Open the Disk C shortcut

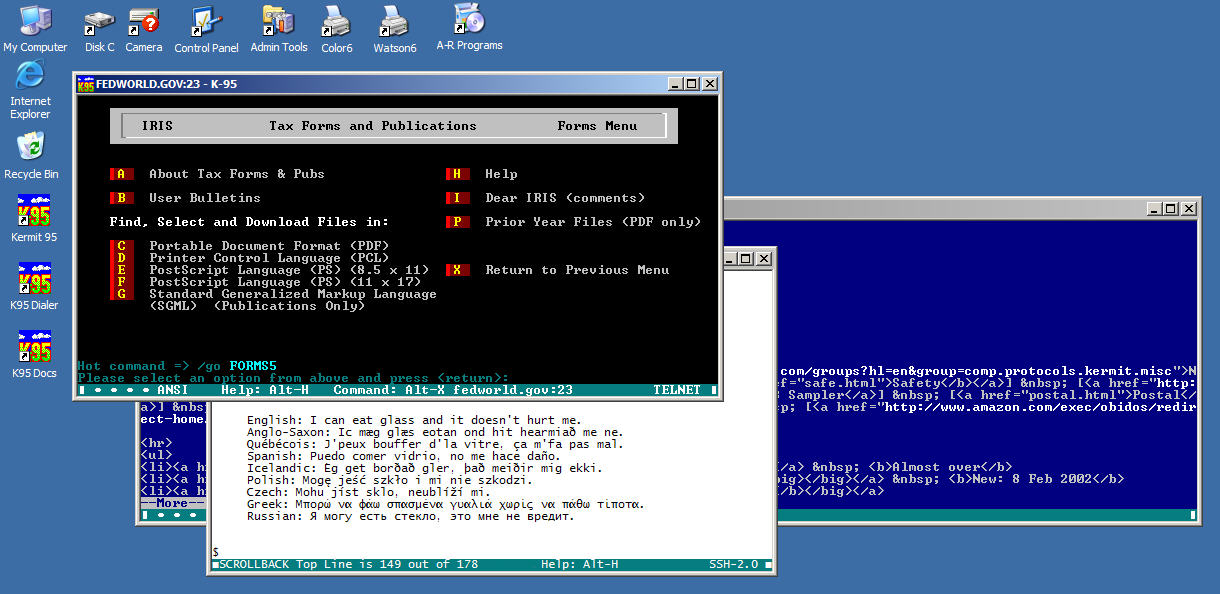click(x=99, y=22)
